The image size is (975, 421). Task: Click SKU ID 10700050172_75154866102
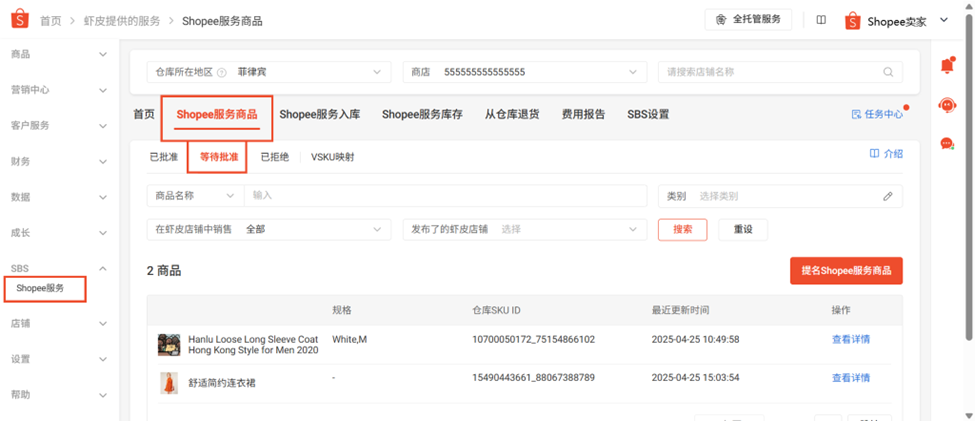pos(534,340)
